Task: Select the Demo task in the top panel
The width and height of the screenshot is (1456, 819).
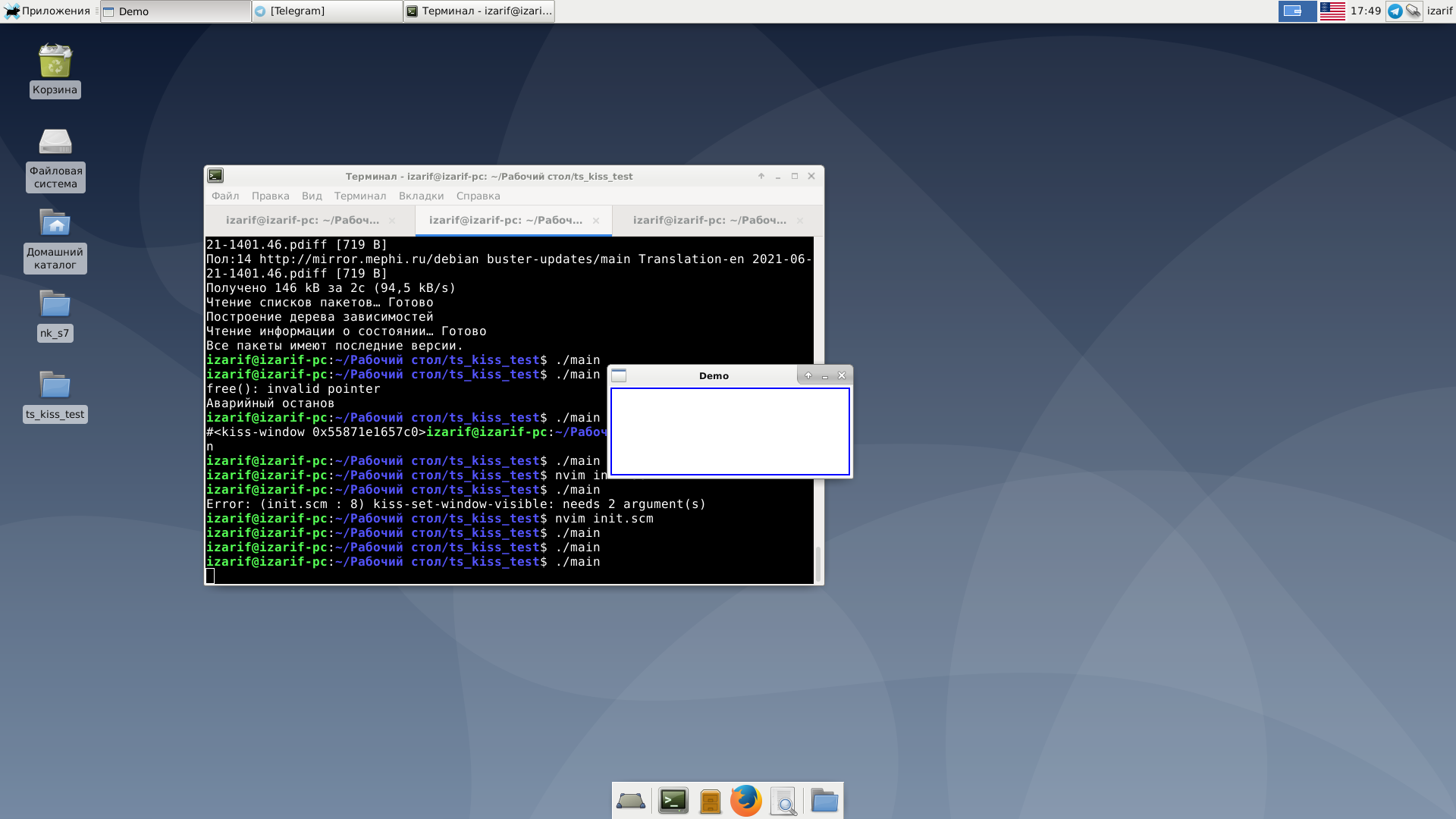Action: (x=175, y=11)
